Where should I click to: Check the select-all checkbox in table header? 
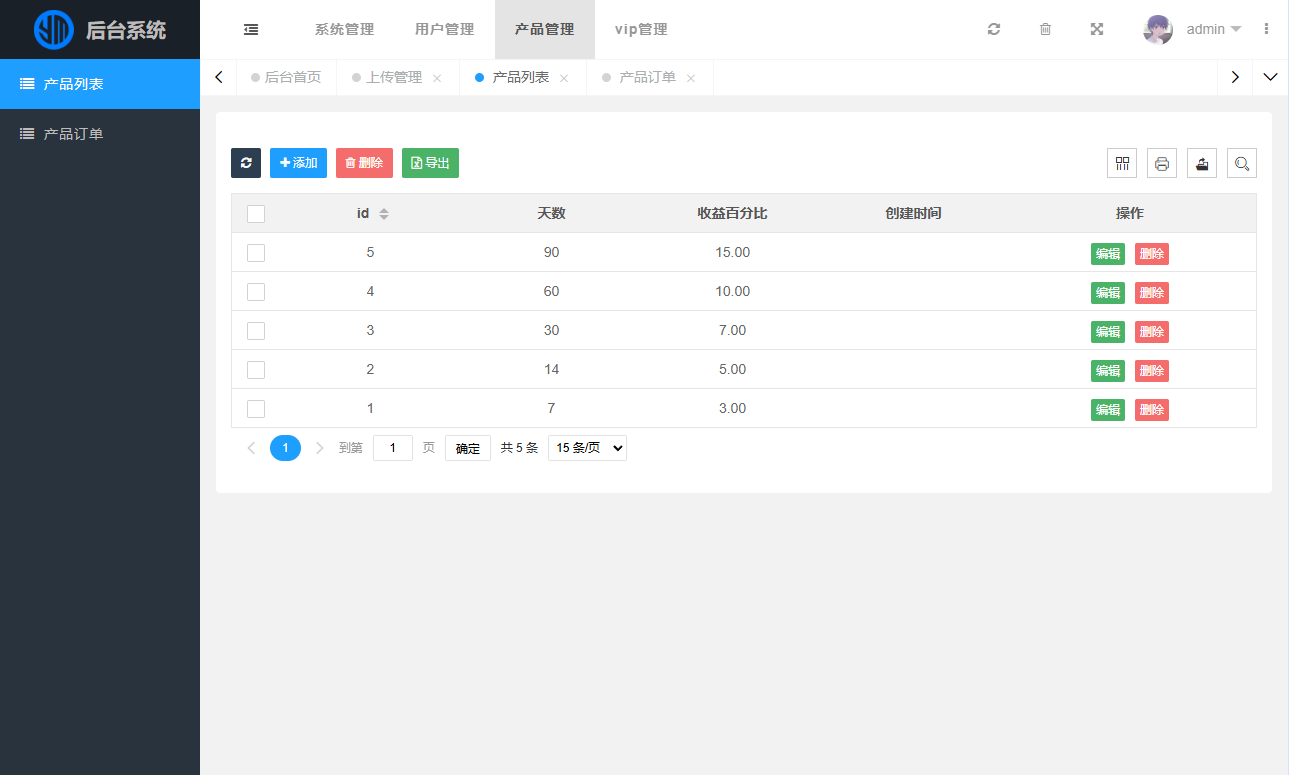click(256, 214)
